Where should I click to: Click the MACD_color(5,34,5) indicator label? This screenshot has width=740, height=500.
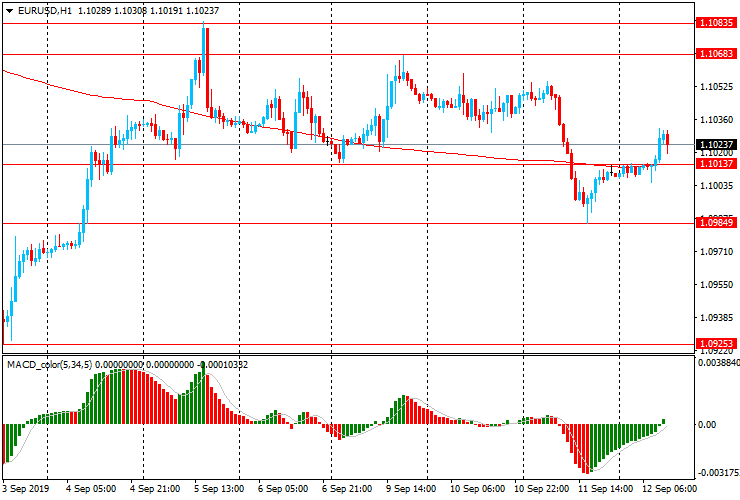[50, 365]
